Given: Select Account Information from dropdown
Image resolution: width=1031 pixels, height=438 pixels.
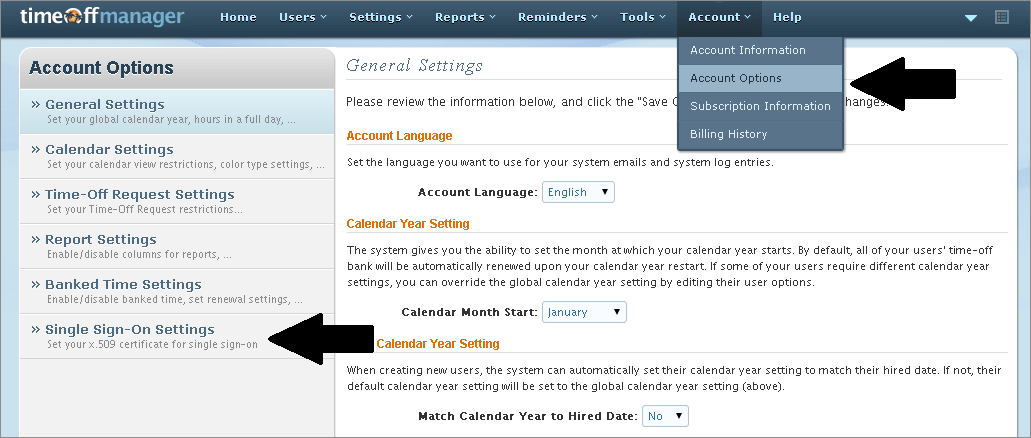Looking at the screenshot, I should pyautogui.click(x=760, y=50).
